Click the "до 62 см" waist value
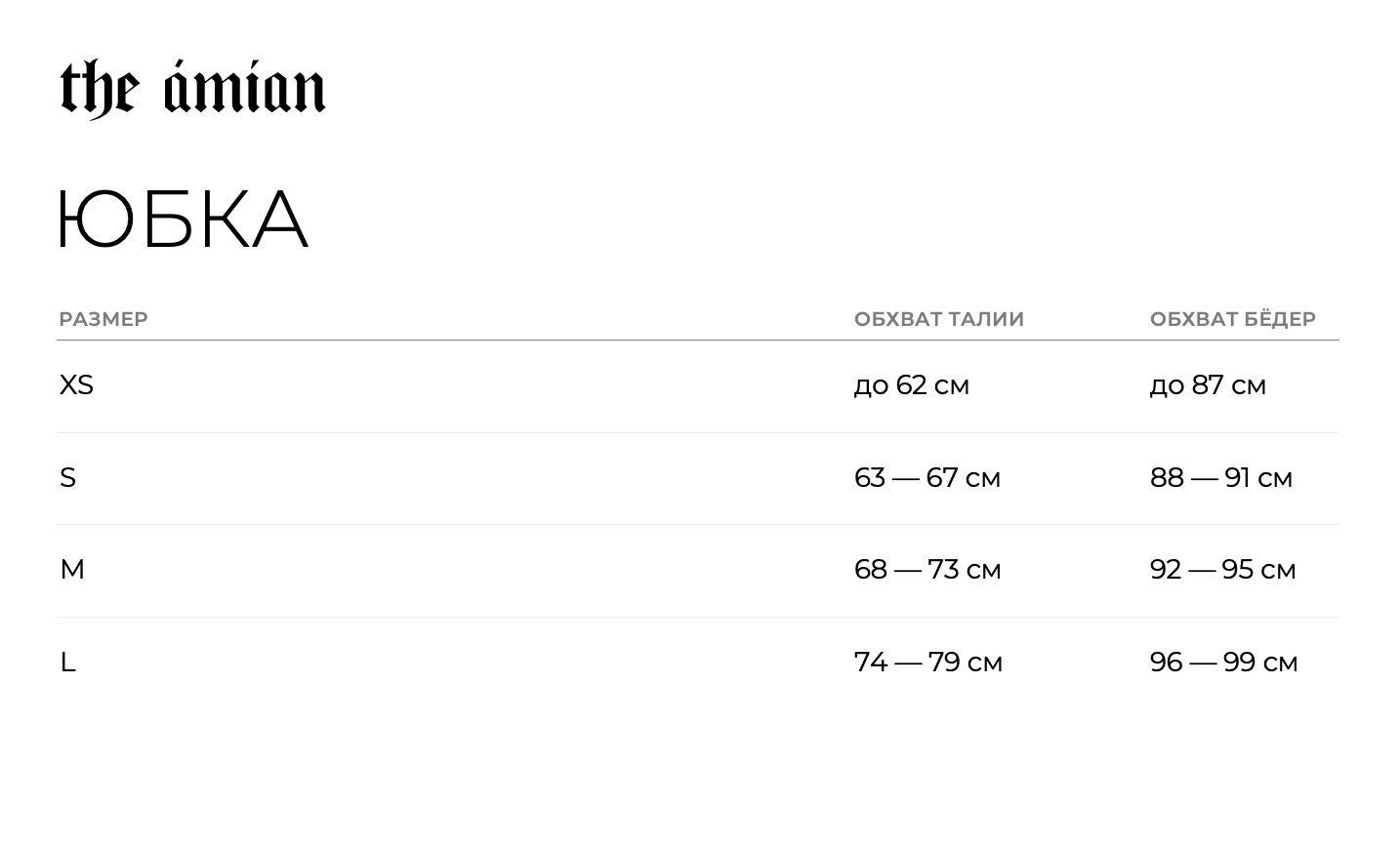1400x845 pixels. pyautogui.click(x=911, y=385)
